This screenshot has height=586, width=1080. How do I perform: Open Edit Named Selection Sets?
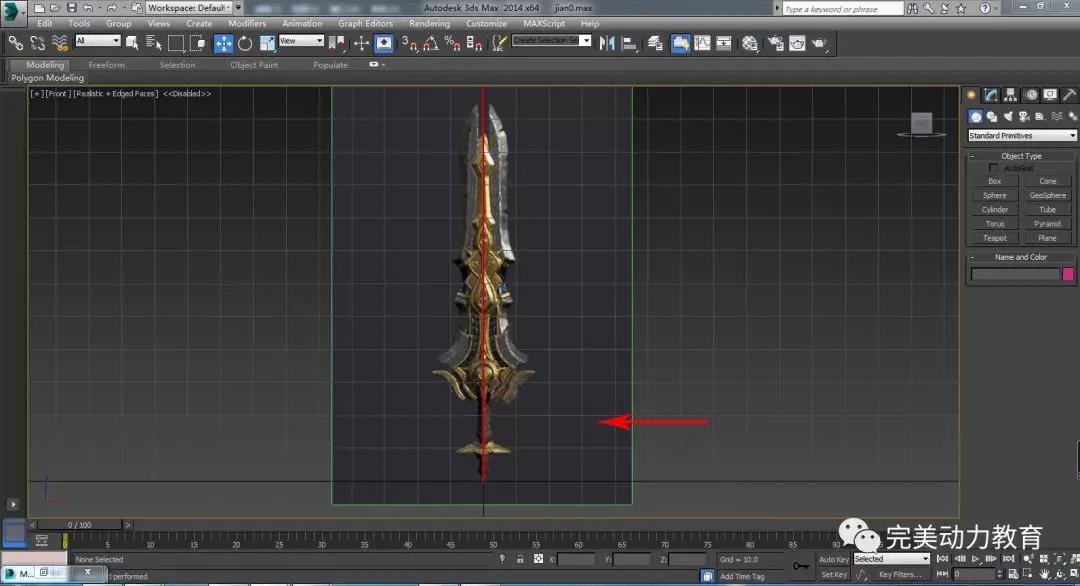point(499,43)
